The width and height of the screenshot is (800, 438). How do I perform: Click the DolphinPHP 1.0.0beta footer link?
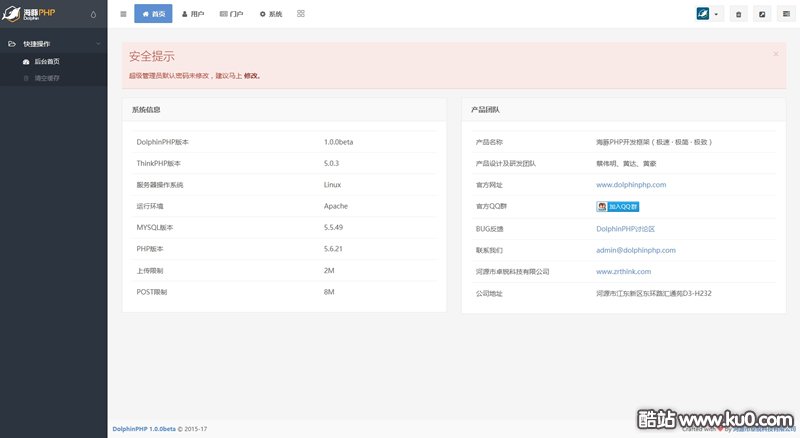point(144,429)
